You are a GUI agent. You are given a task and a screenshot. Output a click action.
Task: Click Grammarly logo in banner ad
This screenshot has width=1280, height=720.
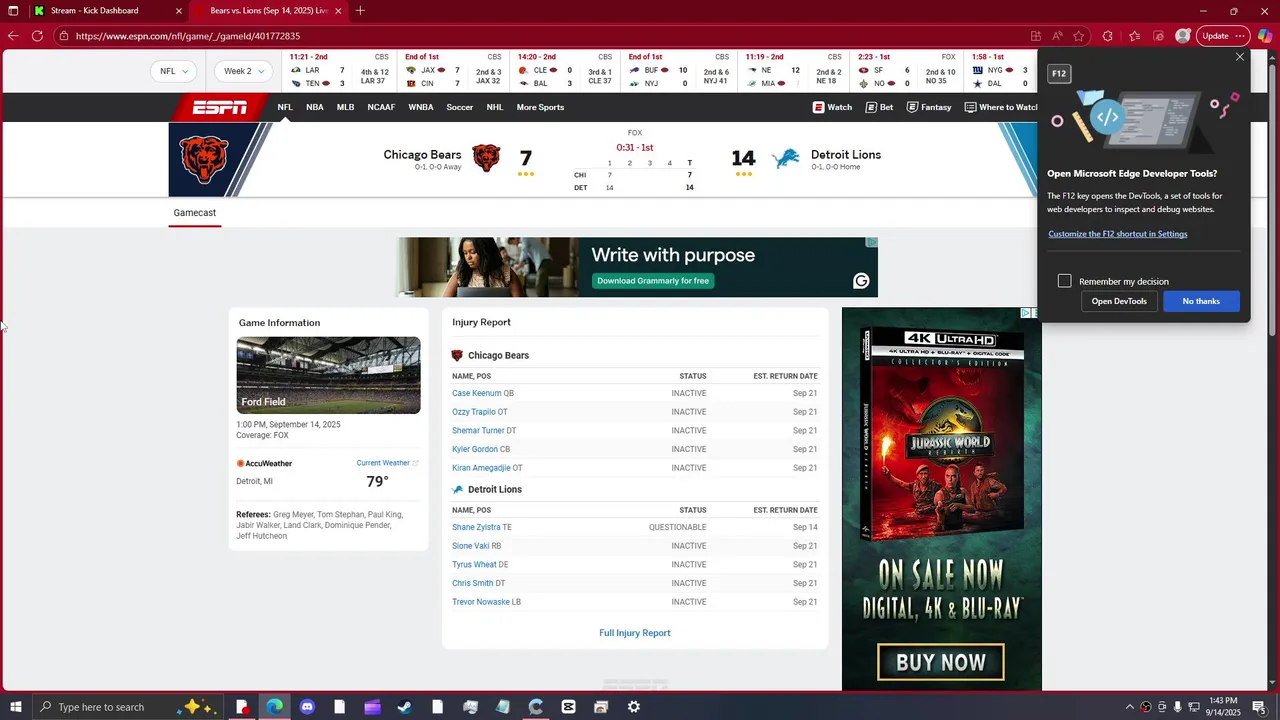pos(861,281)
